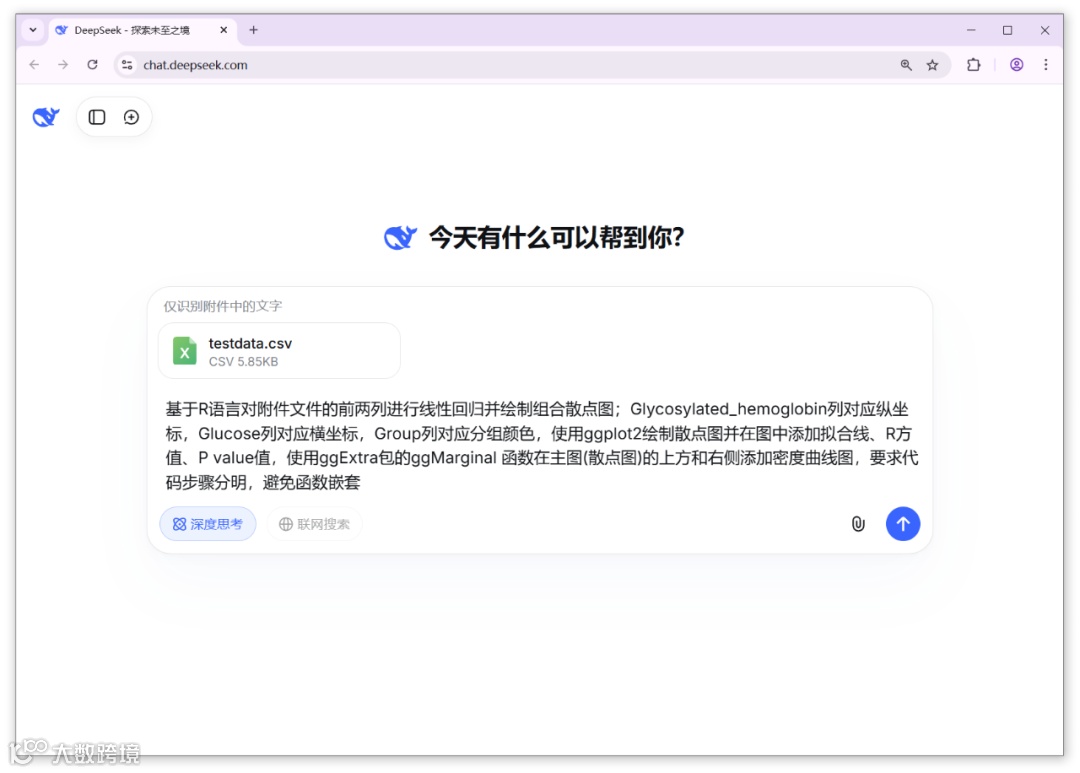Open the sidebar panel toggle icon
The width and height of the screenshot is (1080, 773).
tap(97, 117)
